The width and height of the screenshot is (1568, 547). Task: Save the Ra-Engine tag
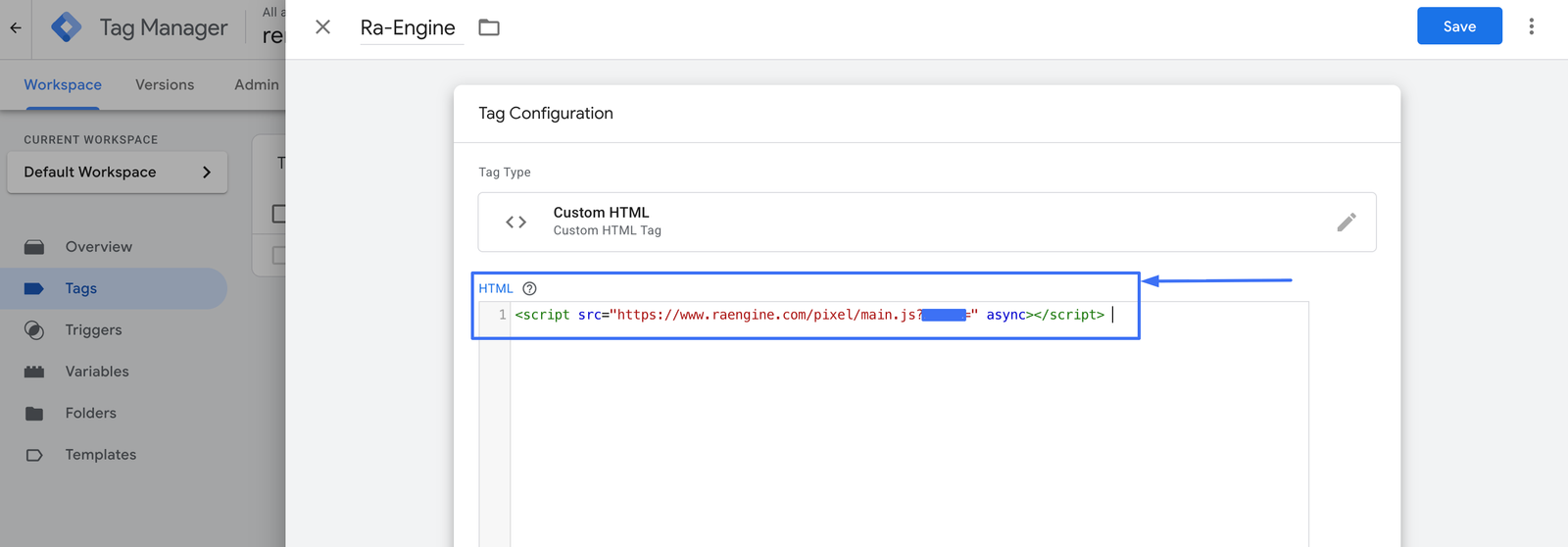pyautogui.click(x=1458, y=26)
